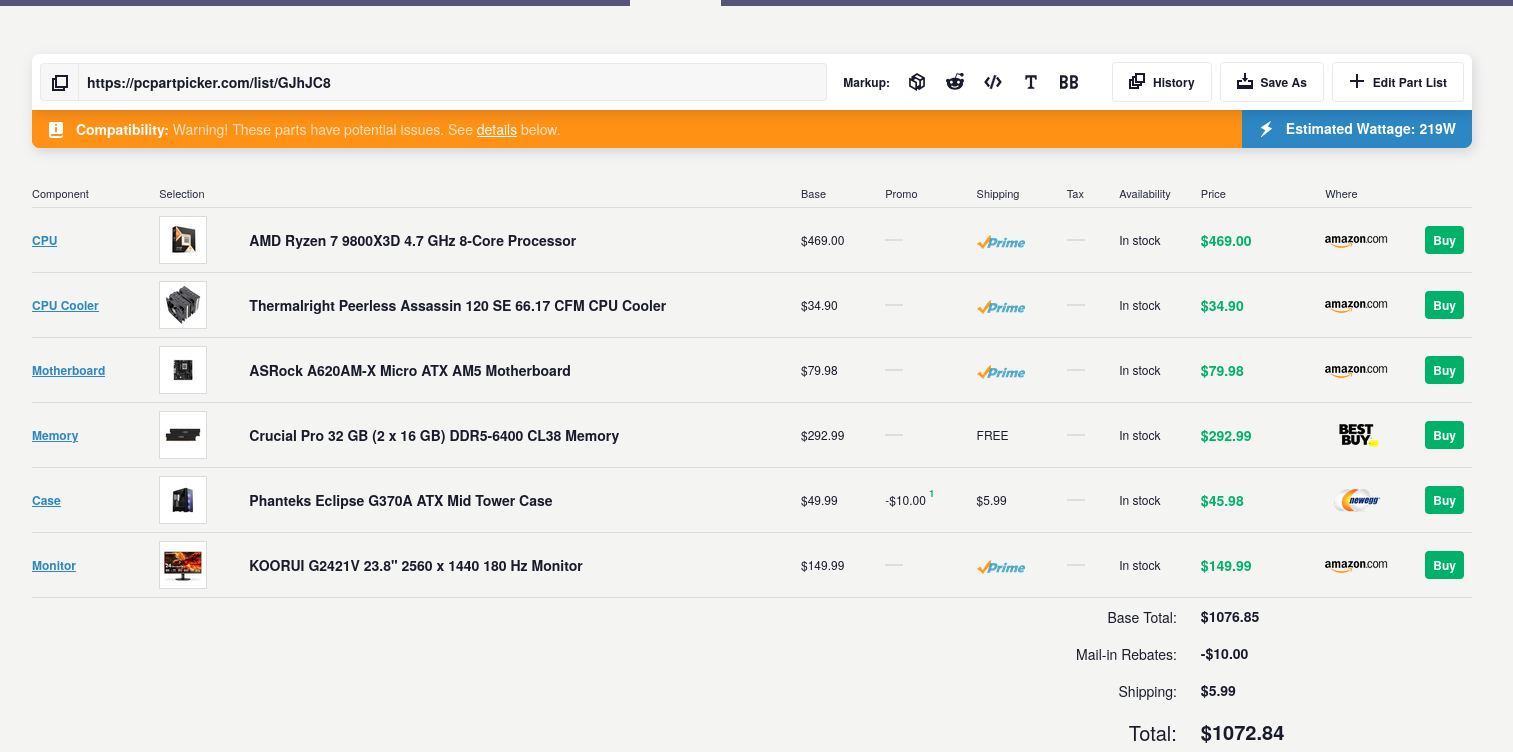1513x752 pixels.
Task: Click the FREE shipping text in Memory row
Action: 993,436
